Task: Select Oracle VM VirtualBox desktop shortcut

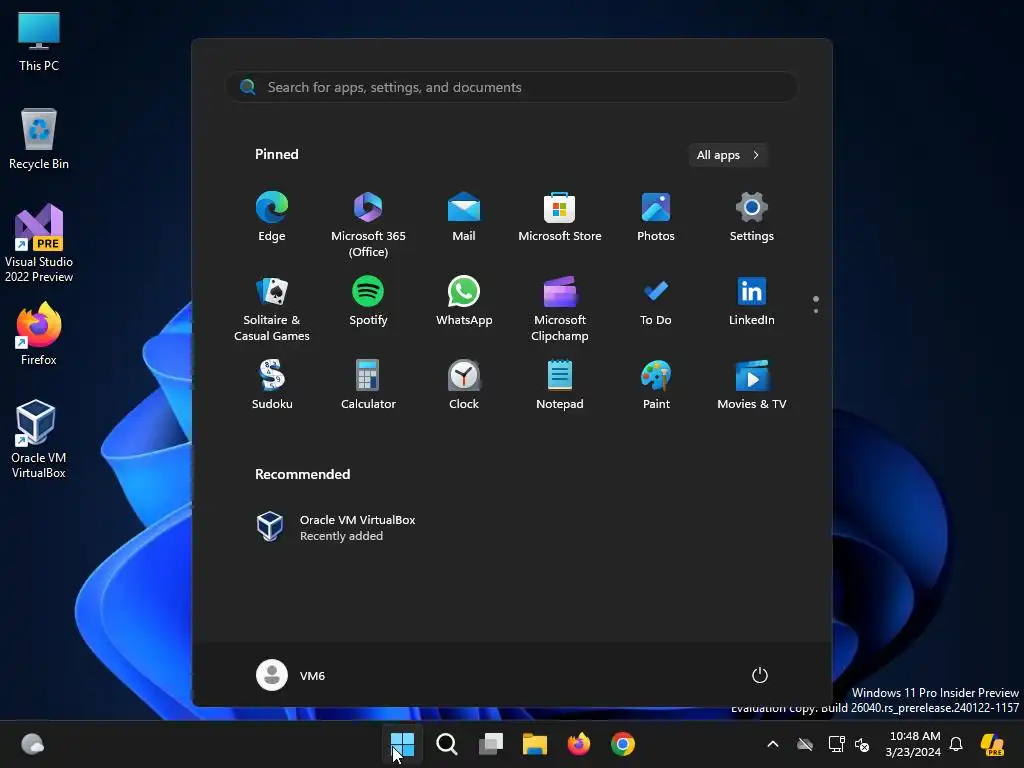Action: tap(39, 439)
